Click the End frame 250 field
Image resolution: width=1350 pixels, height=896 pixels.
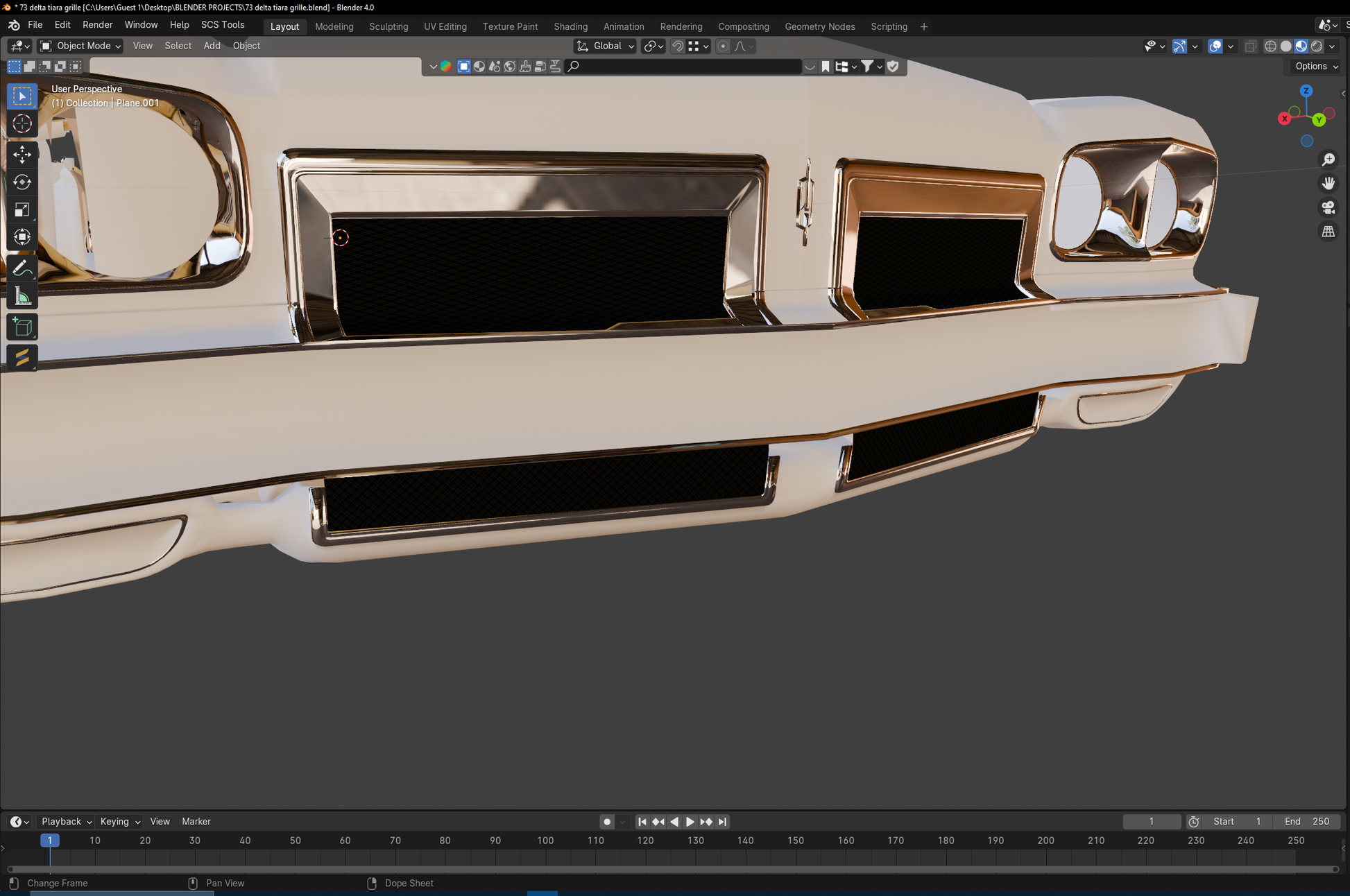click(x=1307, y=821)
